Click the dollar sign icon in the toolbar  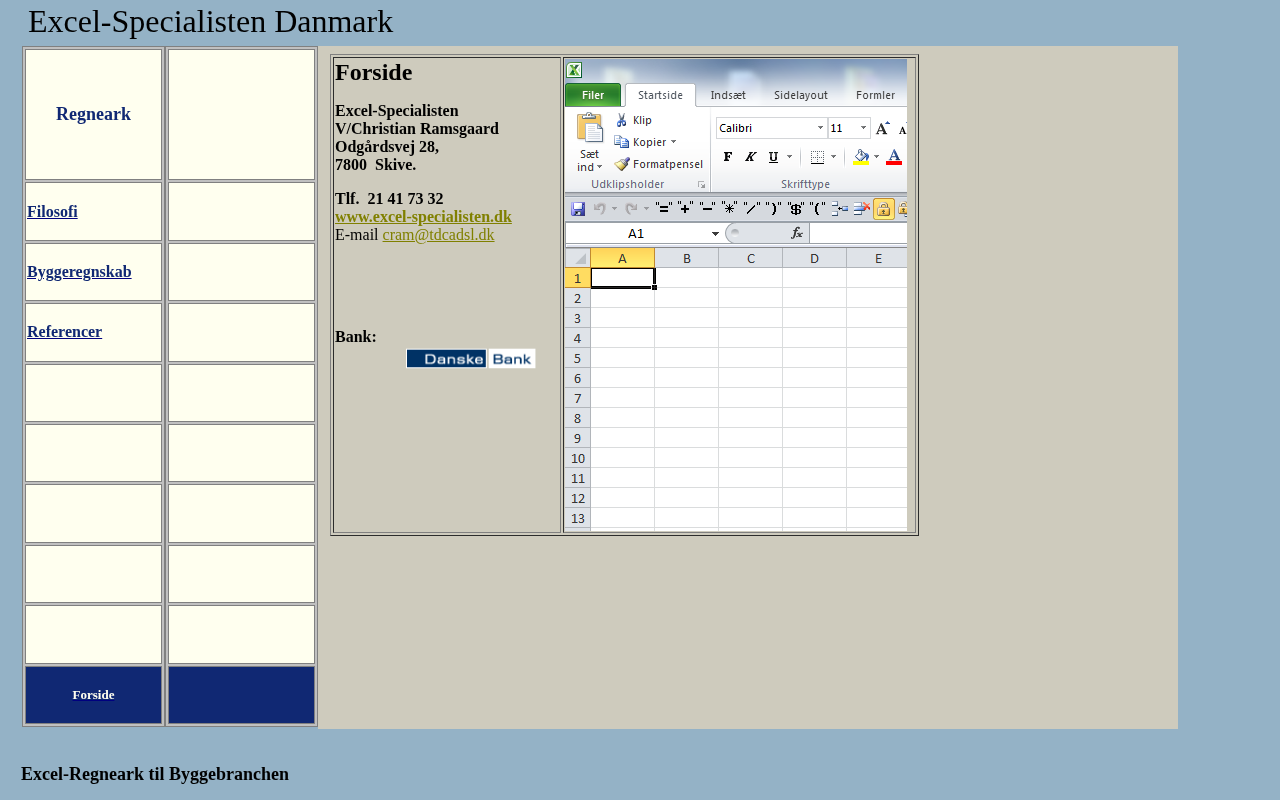coord(795,208)
